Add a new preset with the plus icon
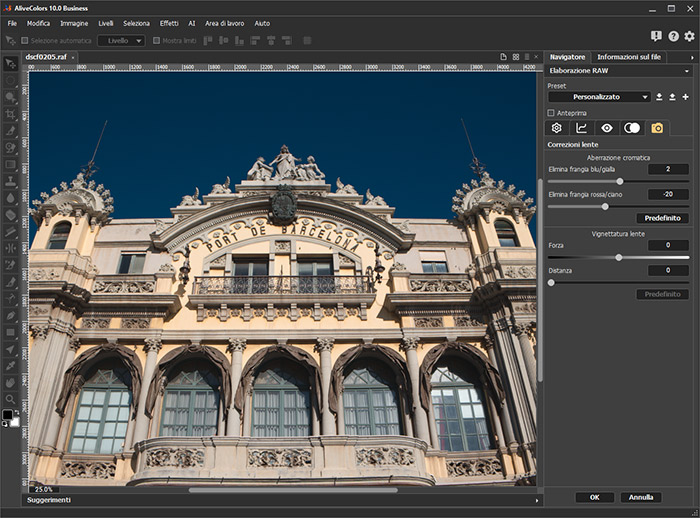The image size is (700, 518). click(x=686, y=97)
